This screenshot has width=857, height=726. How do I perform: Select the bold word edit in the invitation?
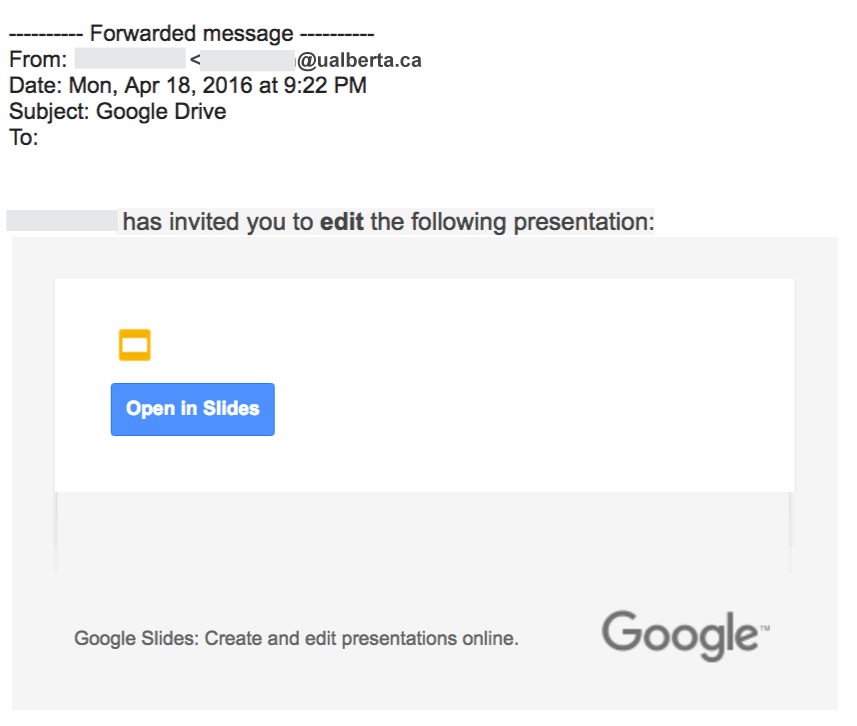pyautogui.click(x=342, y=221)
